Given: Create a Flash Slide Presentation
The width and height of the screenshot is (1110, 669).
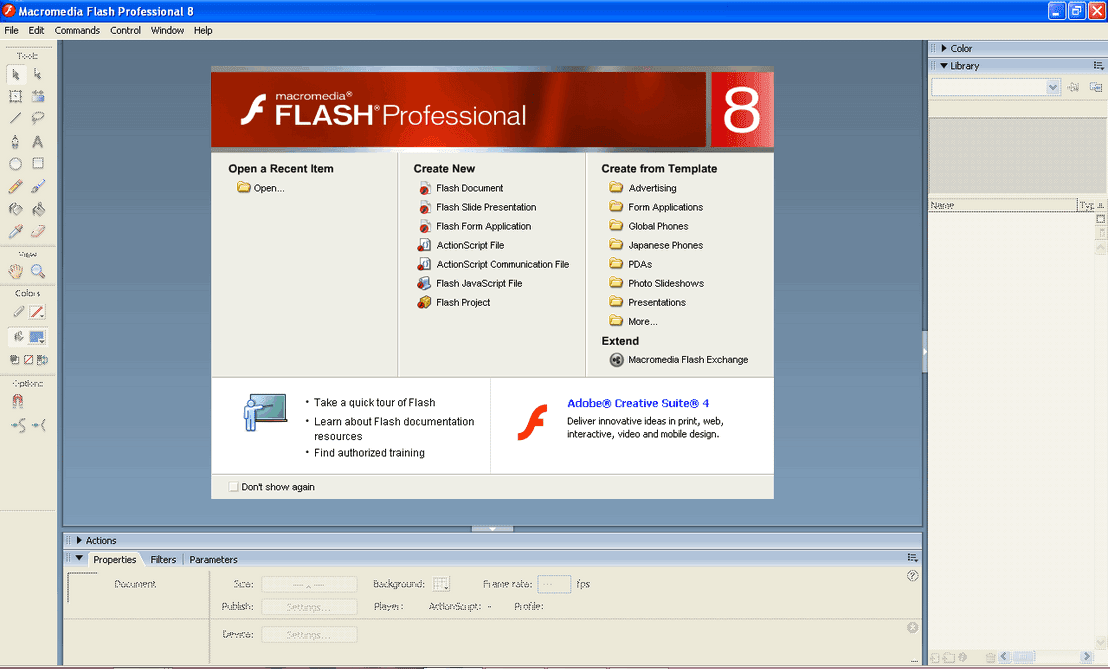Looking at the screenshot, I should pyautogui.click(x=477, y=207).
